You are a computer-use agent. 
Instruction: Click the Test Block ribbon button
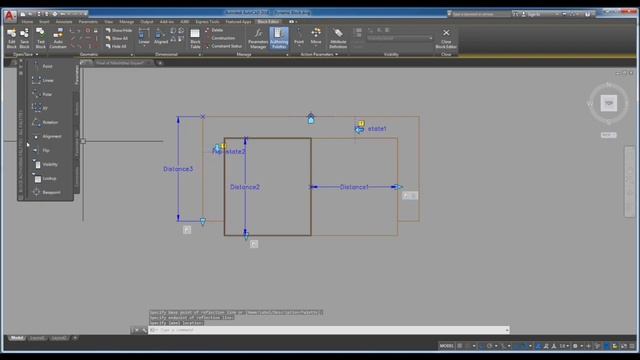point(40,38)
